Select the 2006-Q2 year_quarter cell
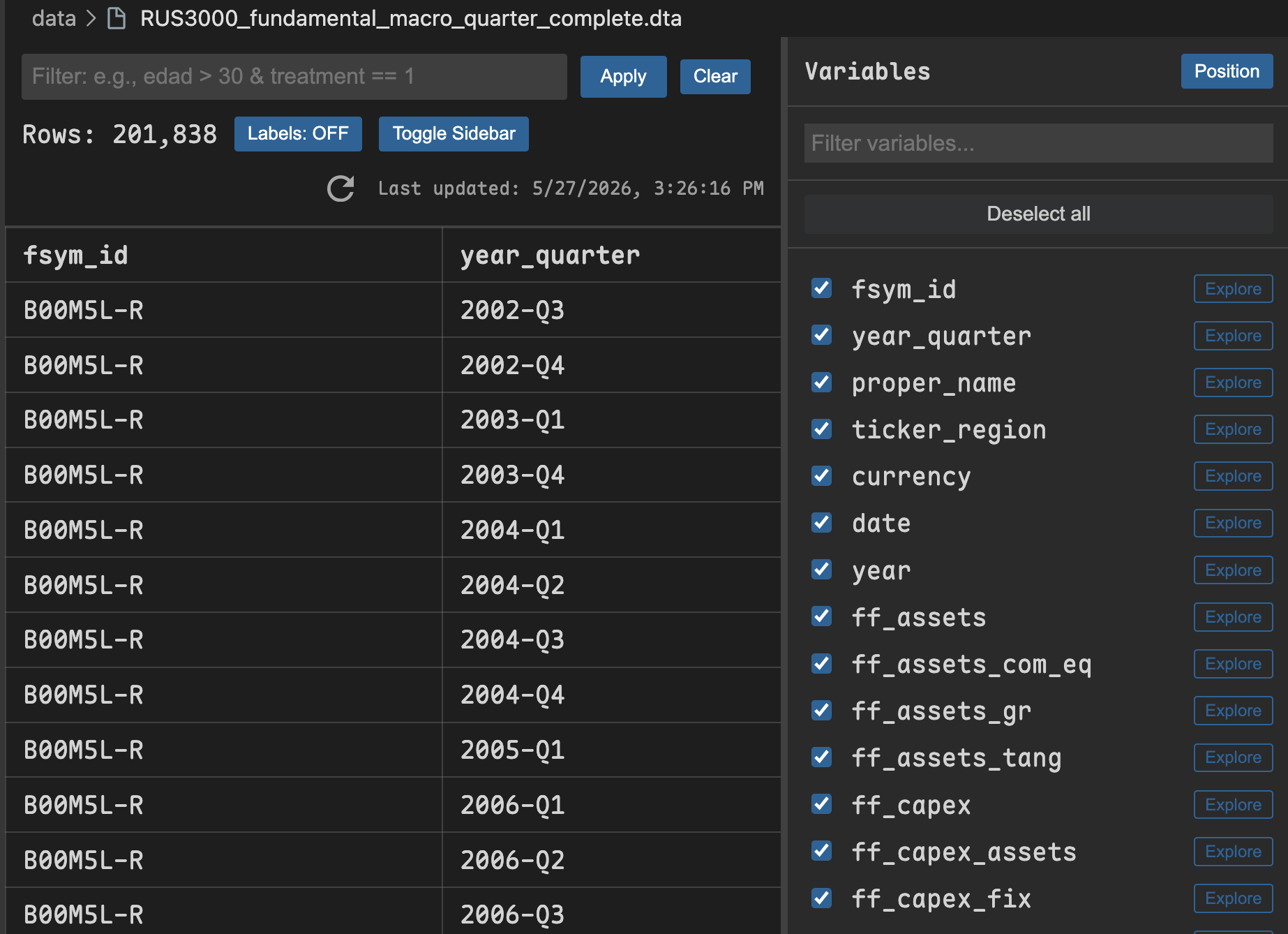The height and width of the screenshot is (934, 1288). (x=611, y=860)
